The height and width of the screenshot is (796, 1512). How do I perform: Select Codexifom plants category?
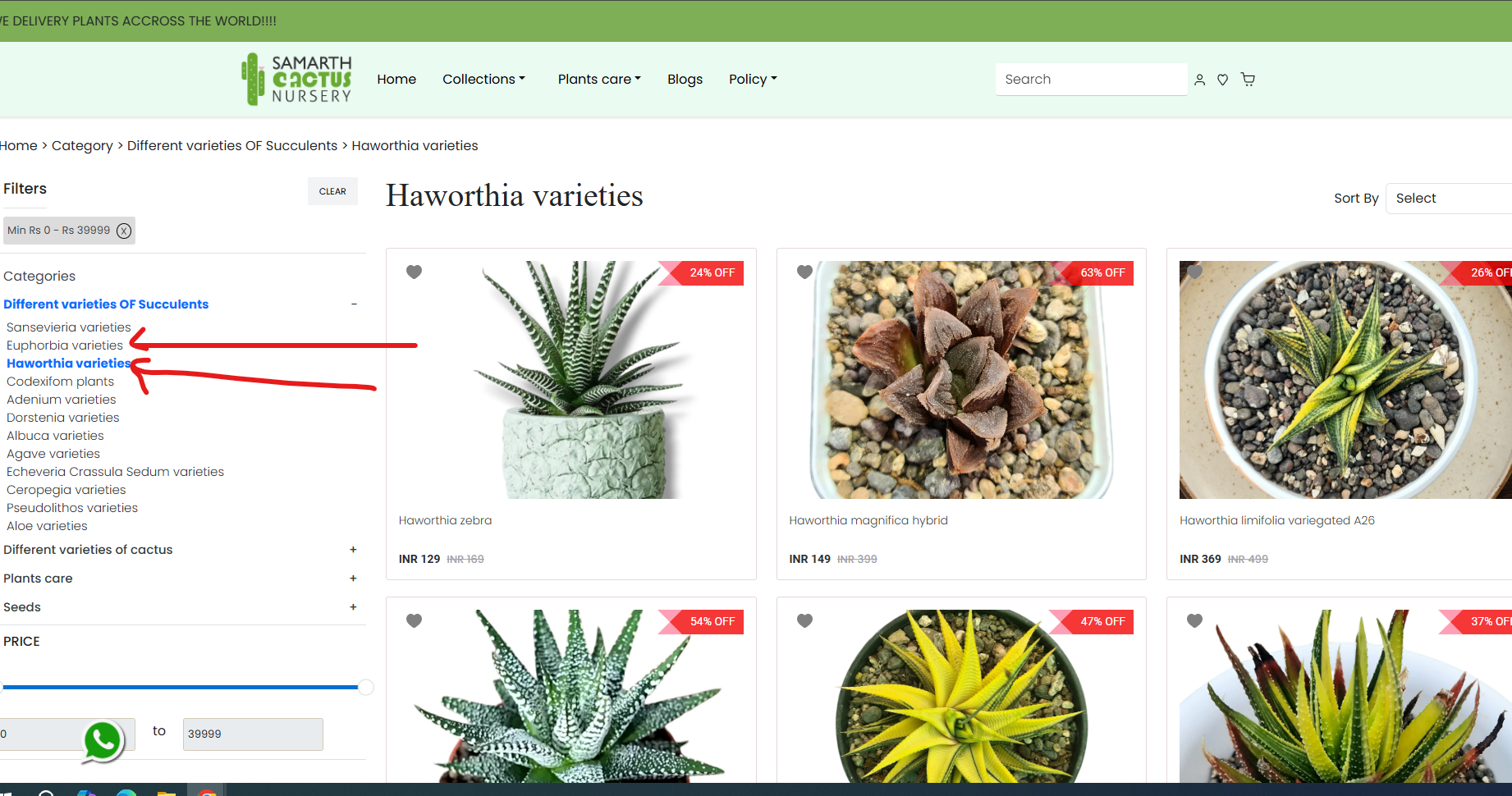click(x=61, y=382)
